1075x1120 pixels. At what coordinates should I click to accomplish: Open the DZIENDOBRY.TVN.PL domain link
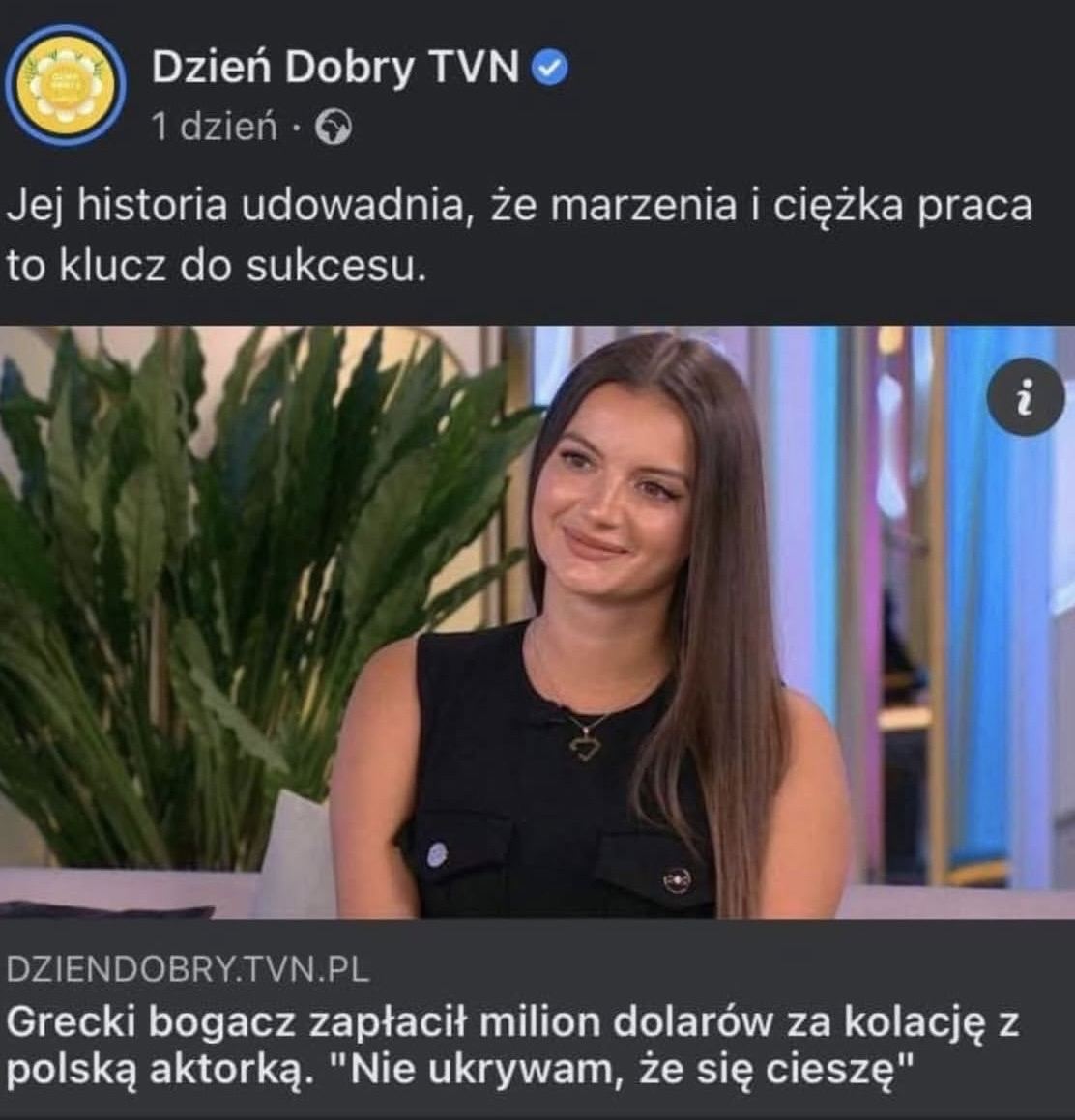click(188, 969)
